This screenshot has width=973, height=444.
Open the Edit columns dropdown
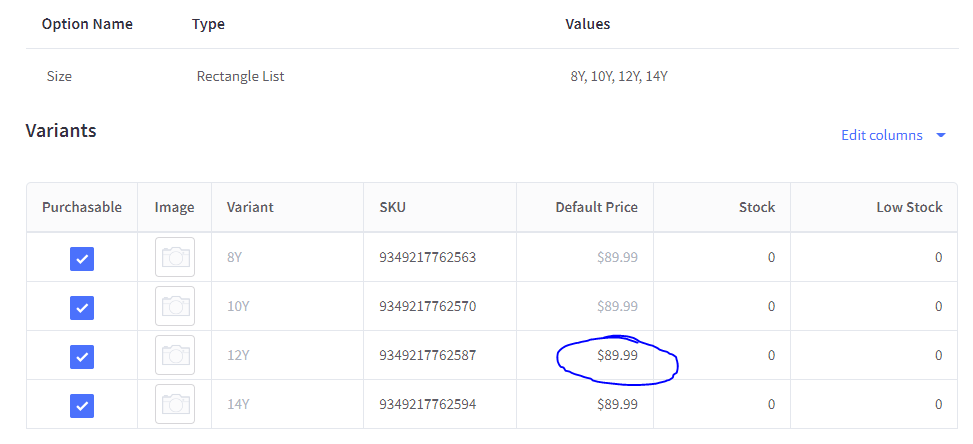[882, 135]
